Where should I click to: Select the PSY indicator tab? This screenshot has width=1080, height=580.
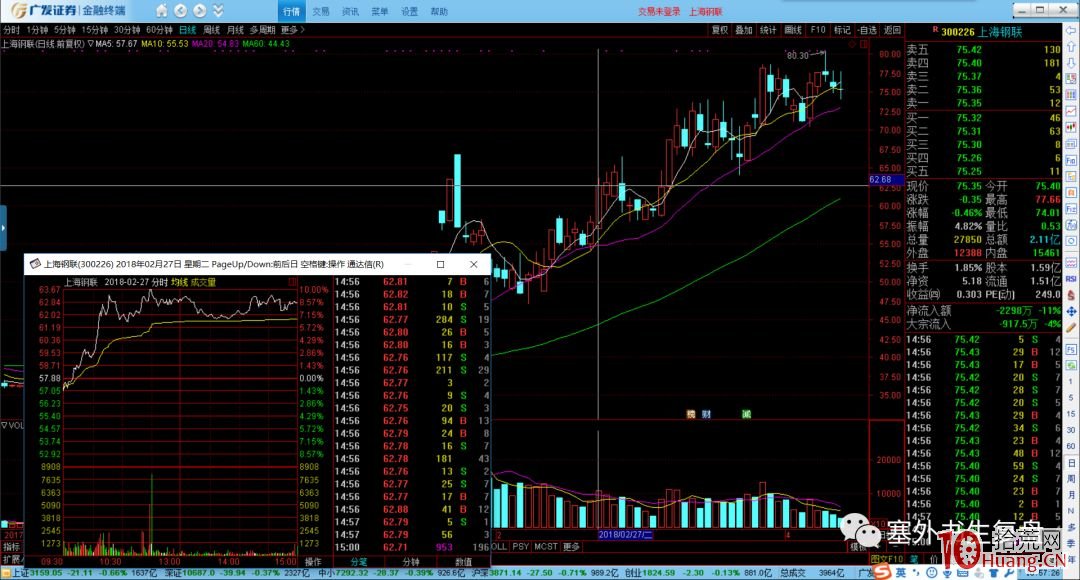(x=521, y=546)
